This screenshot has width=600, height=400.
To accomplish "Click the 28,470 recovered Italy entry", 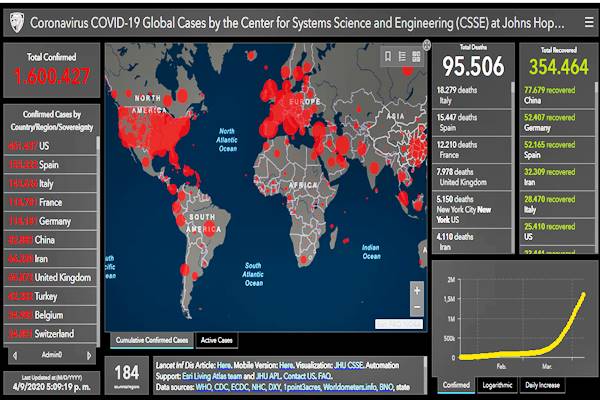I will click(x=557, y=204).
